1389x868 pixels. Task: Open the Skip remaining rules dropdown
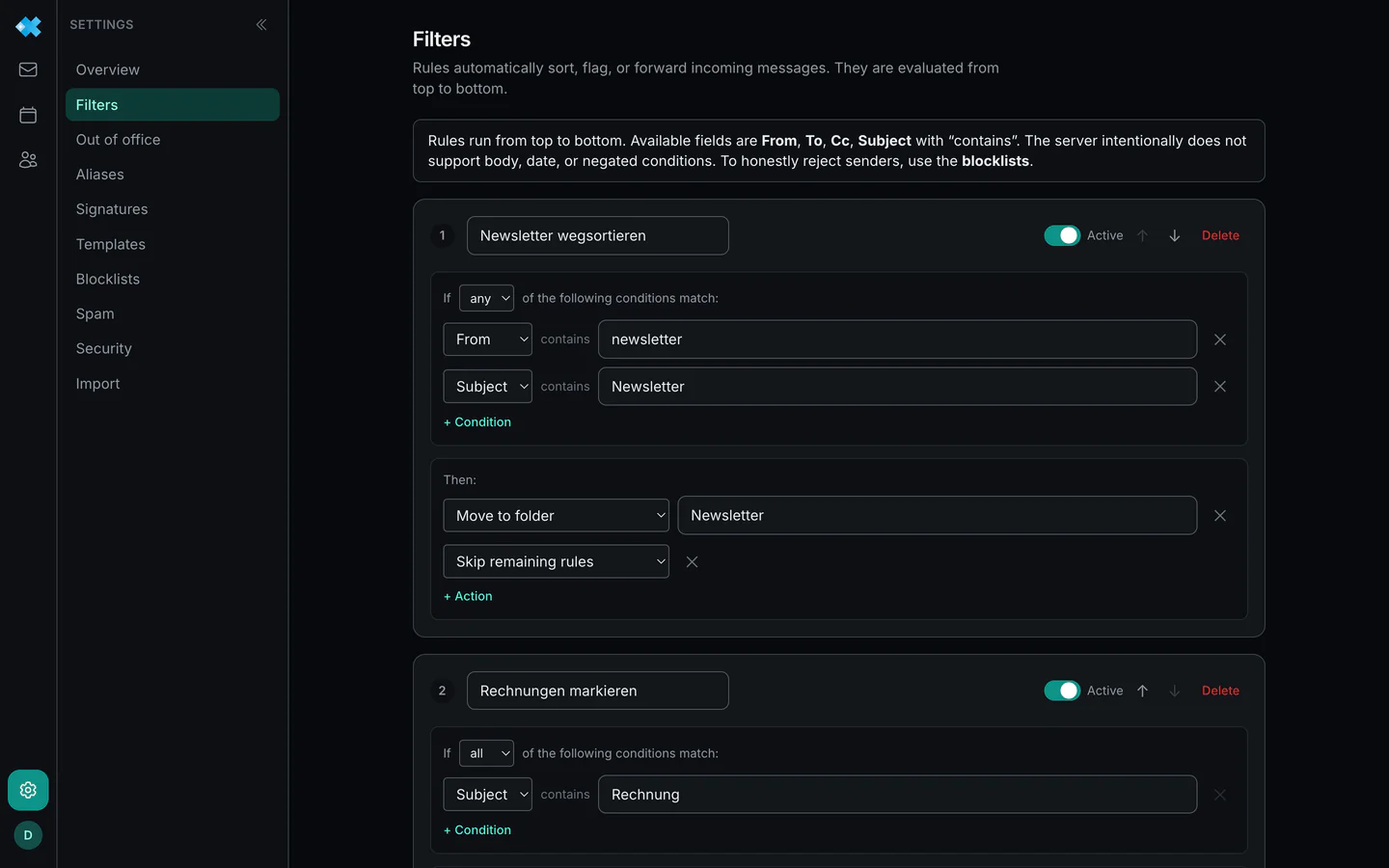[x=556, y=561]
